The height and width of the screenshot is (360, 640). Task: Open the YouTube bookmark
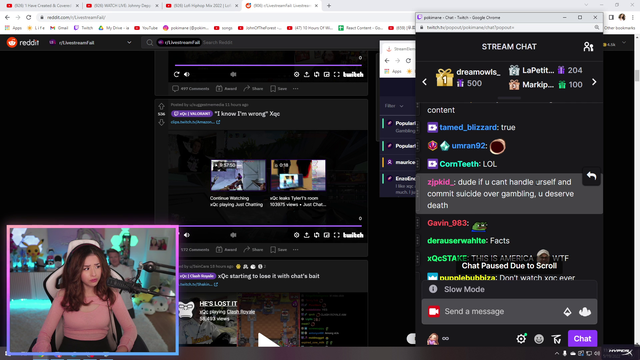pos(146,28)
